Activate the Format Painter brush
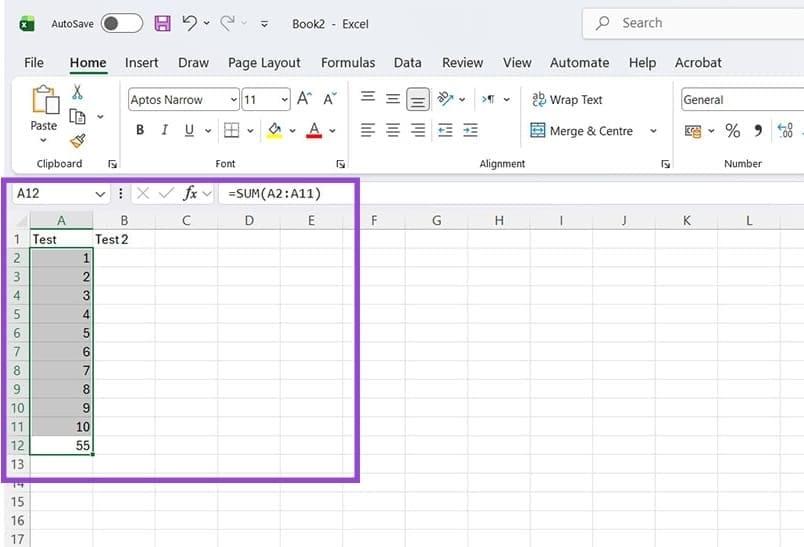The image size is (804, 547). click(x=78, y=140)
